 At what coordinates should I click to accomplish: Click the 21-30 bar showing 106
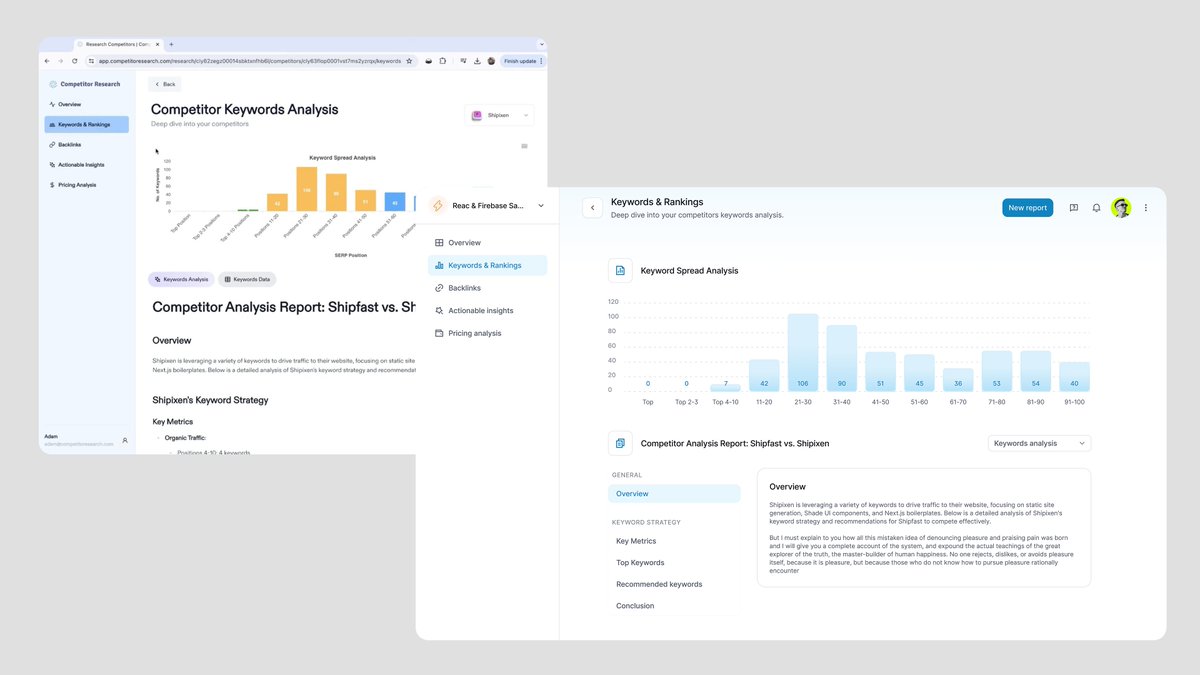click(803, 352)
